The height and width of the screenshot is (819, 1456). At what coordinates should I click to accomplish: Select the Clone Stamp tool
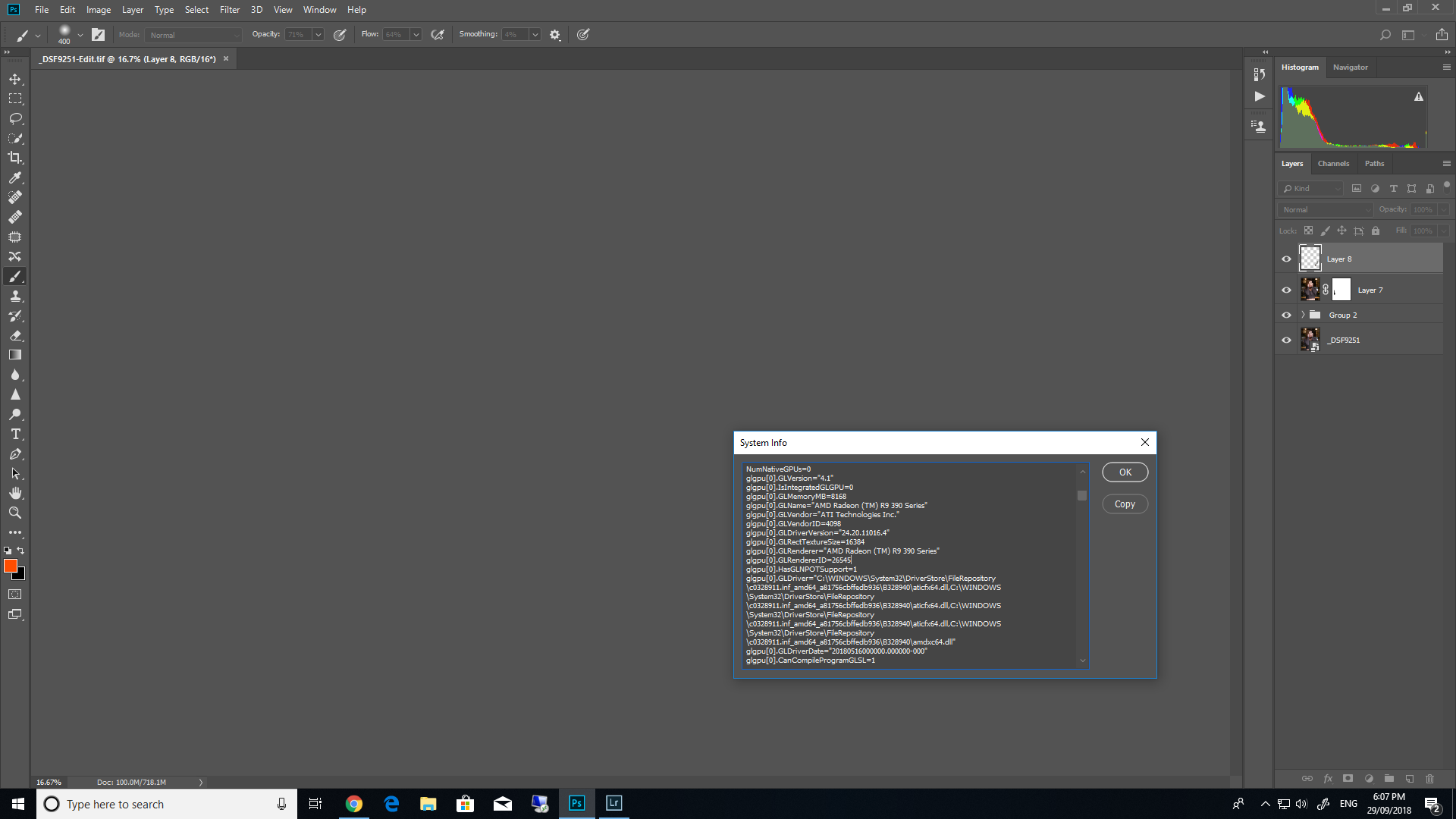(15, 296)
